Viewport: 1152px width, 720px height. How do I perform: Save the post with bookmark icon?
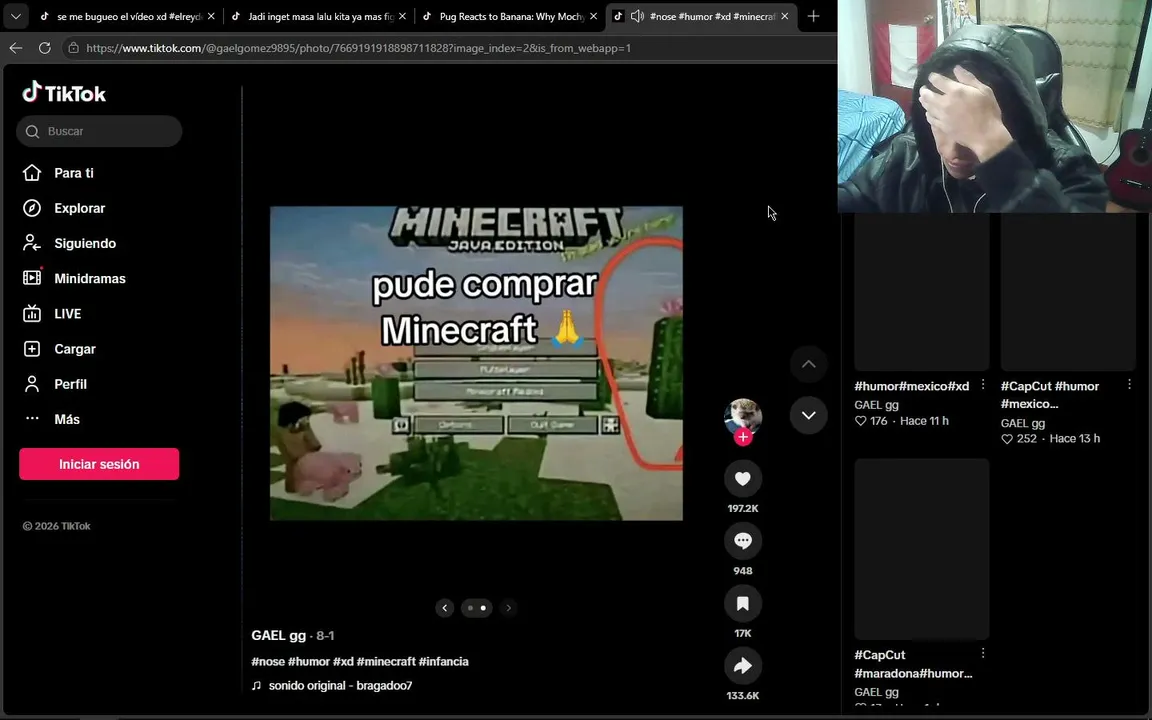(743, 603)
